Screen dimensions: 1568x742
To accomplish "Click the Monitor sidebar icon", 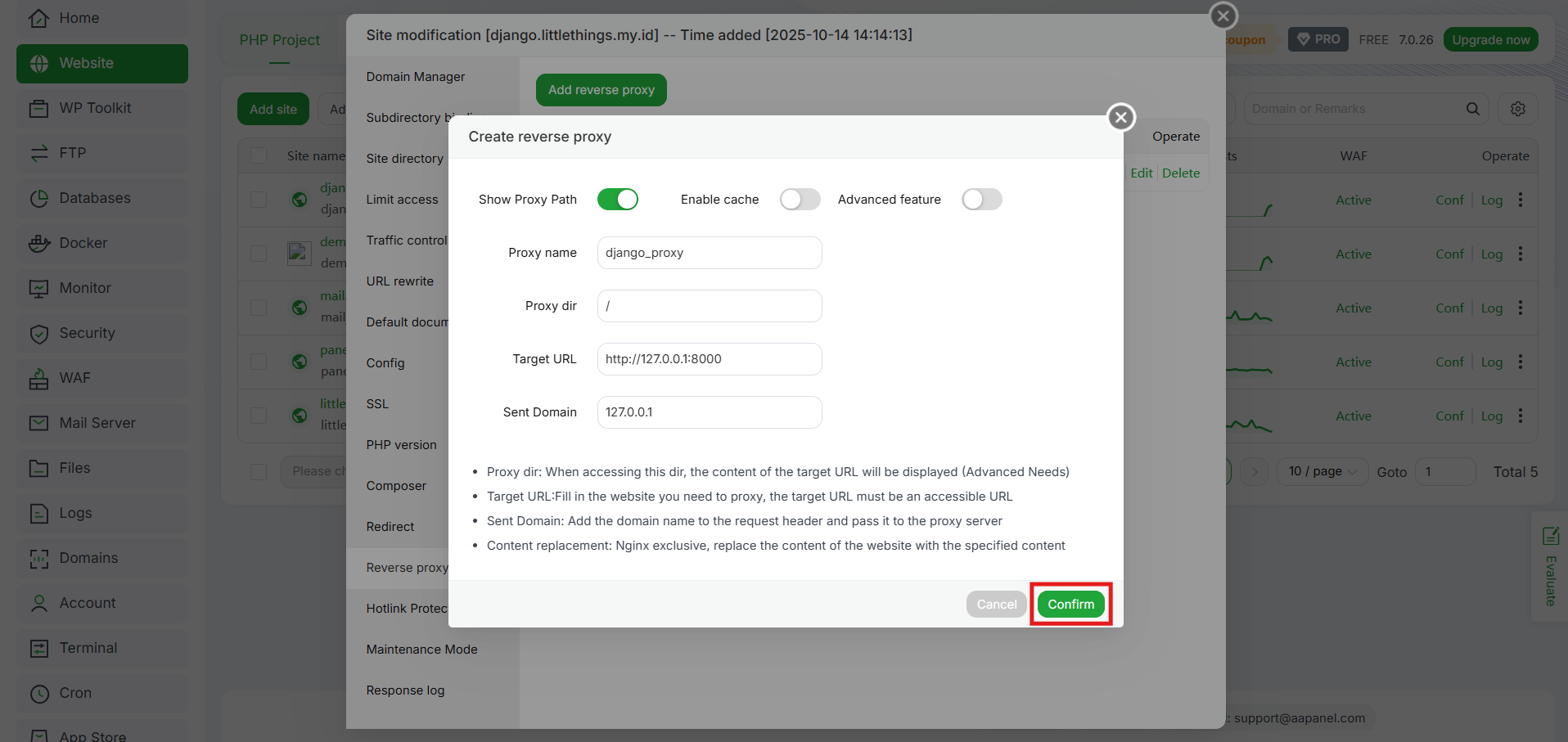I will click(x=39, y=288).
